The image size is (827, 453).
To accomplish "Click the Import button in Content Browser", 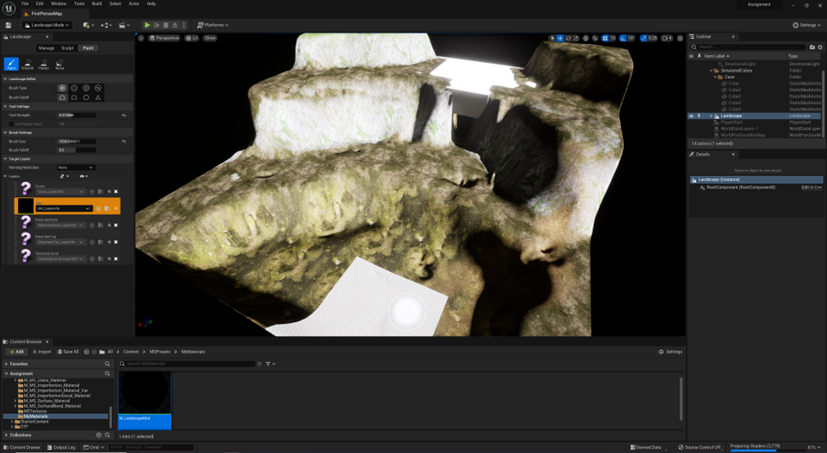I will (x=42, y=352).
